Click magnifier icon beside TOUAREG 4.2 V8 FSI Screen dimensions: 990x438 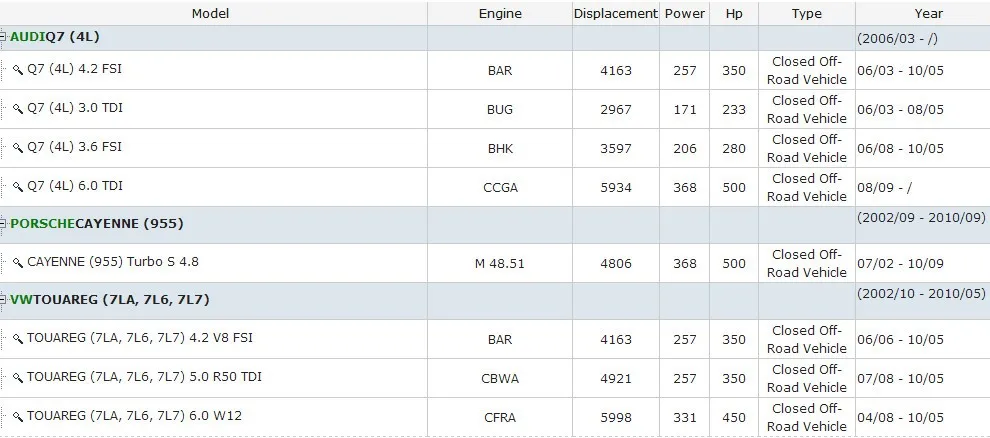click(18, 339)
